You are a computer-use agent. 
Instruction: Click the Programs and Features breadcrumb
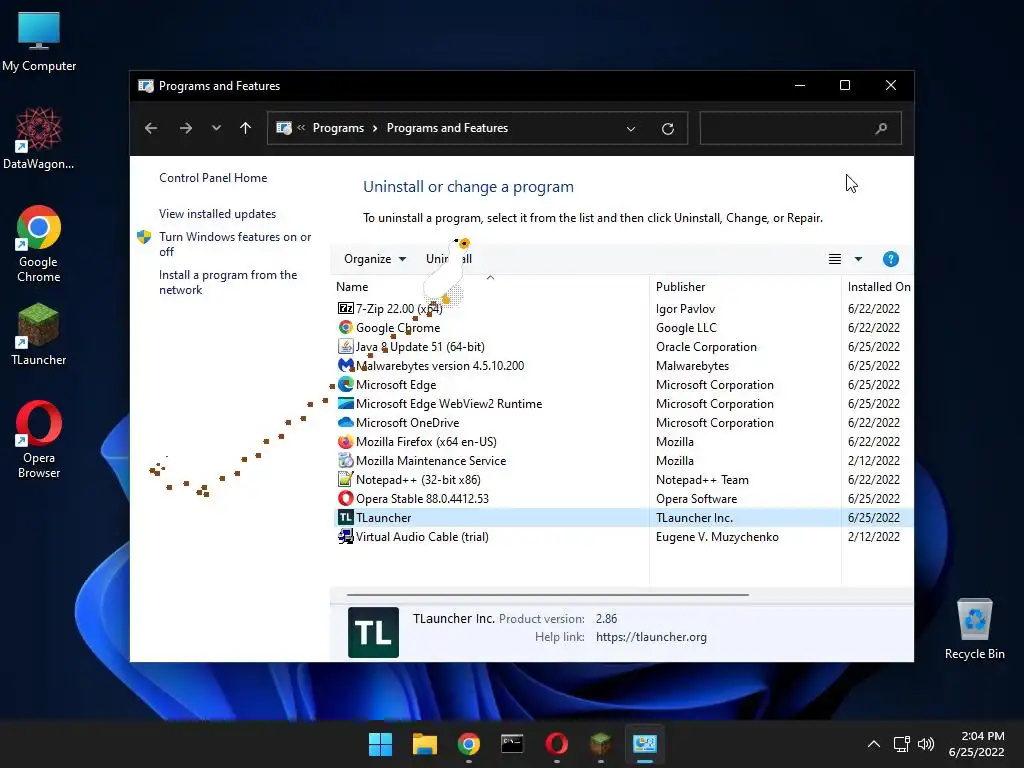tap(447, 128)
